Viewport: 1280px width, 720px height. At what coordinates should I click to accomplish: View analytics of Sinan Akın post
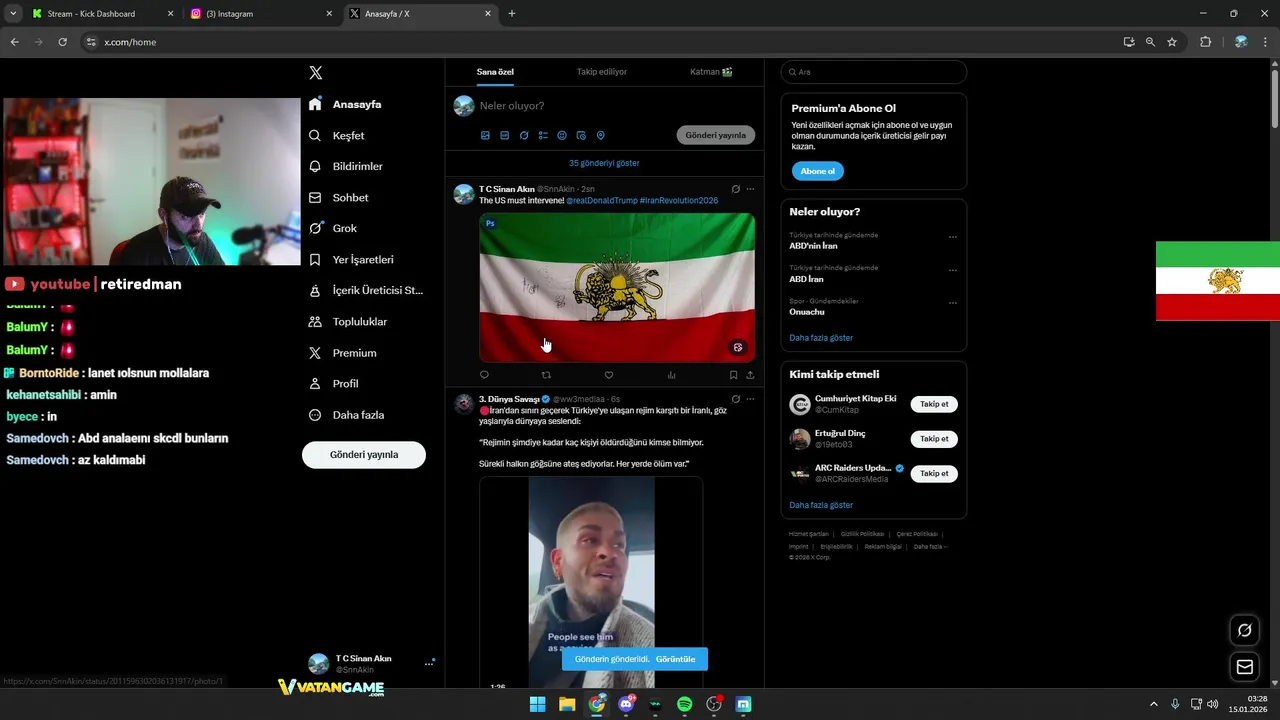pyautogui.click(x=671, y=375)
